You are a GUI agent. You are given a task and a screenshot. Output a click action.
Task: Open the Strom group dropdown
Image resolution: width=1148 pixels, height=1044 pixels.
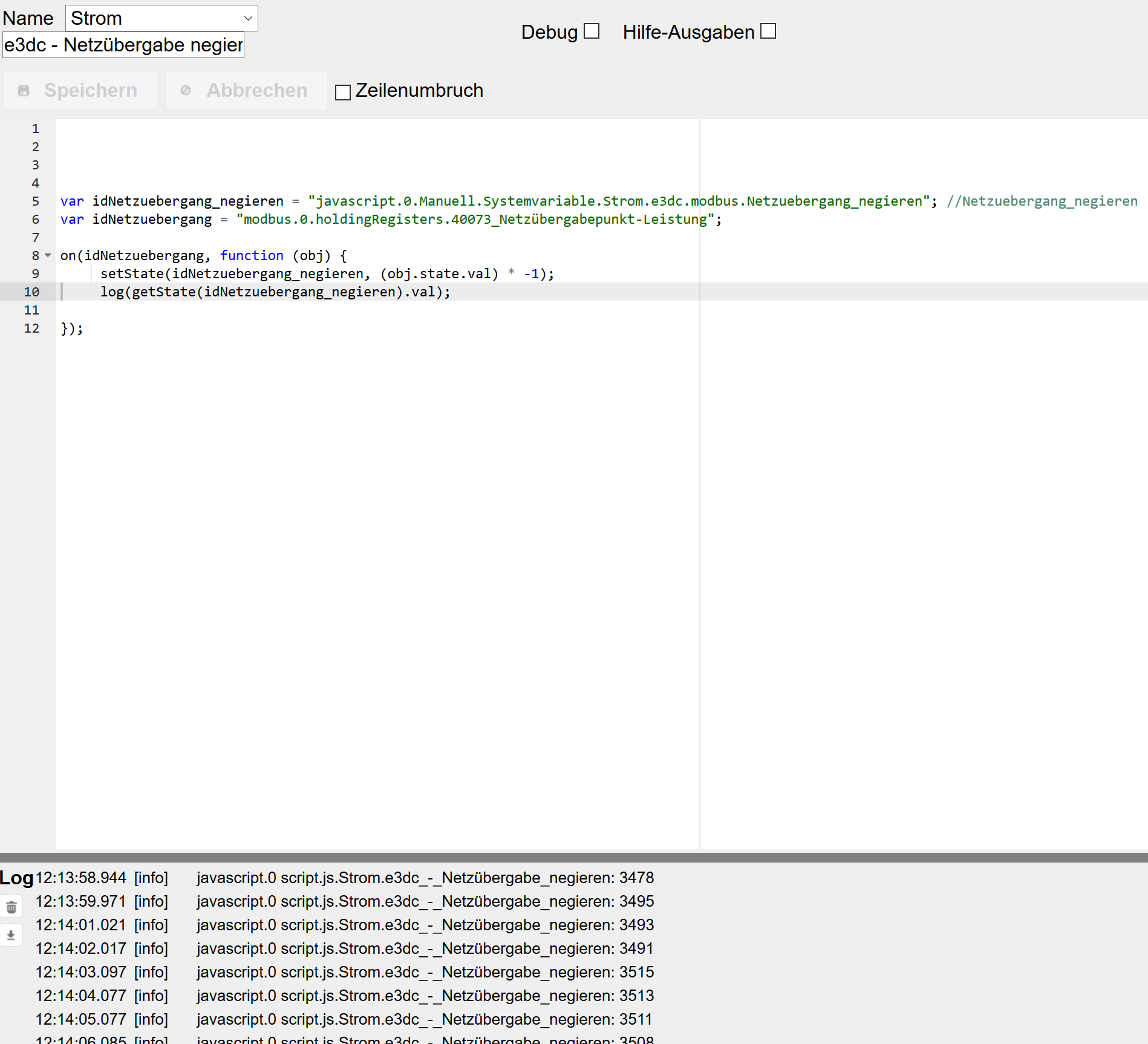click(161, 18)
